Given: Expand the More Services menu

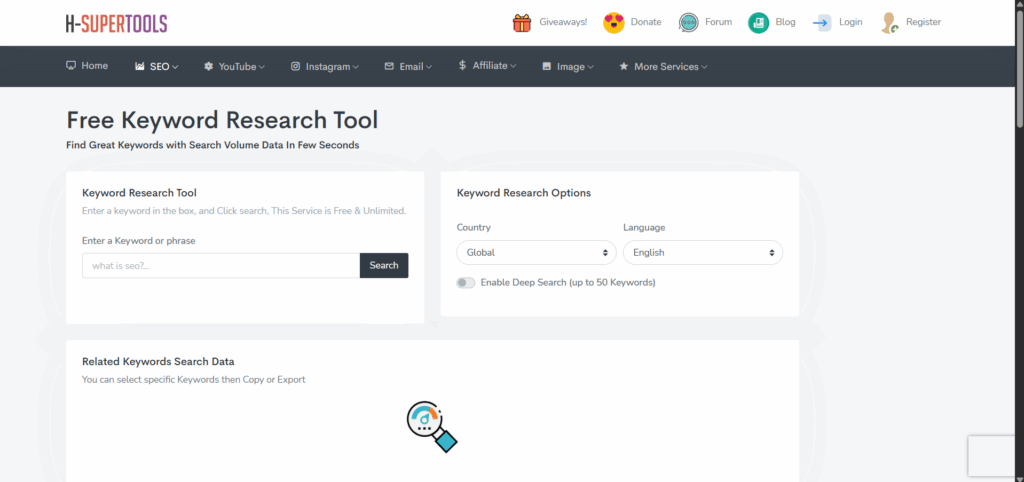Looking at the screenshot, I should coord(663,67).
